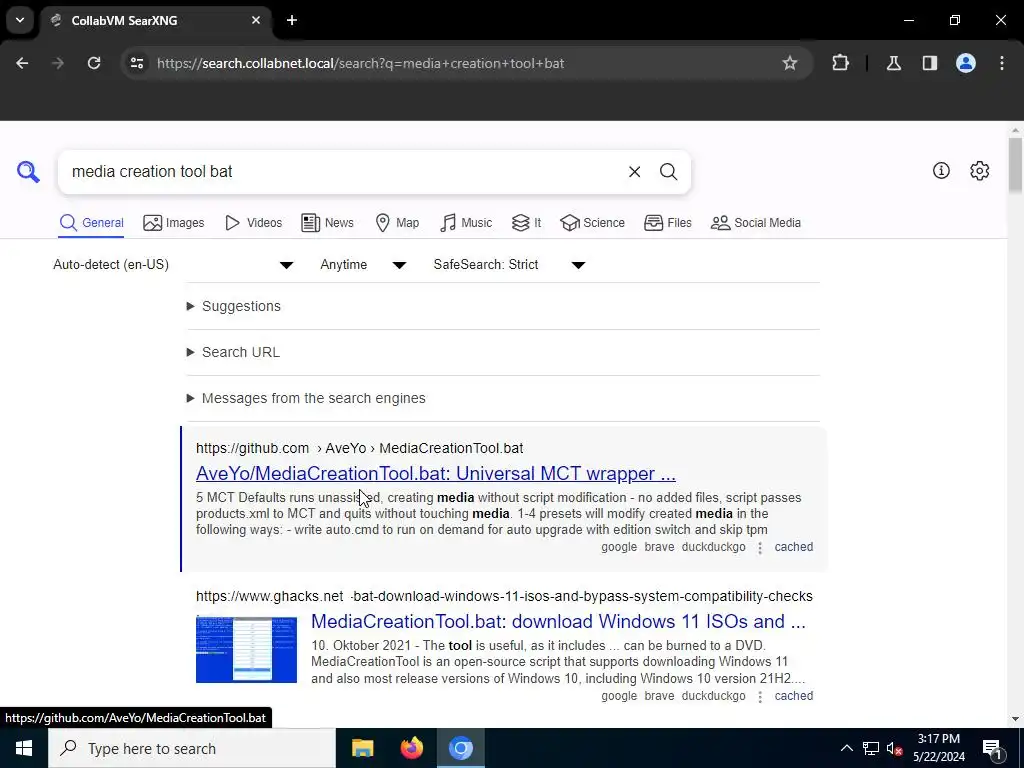Open the network icon in the tray
This screenshot has height=768, width=1024.
[871, 748]
